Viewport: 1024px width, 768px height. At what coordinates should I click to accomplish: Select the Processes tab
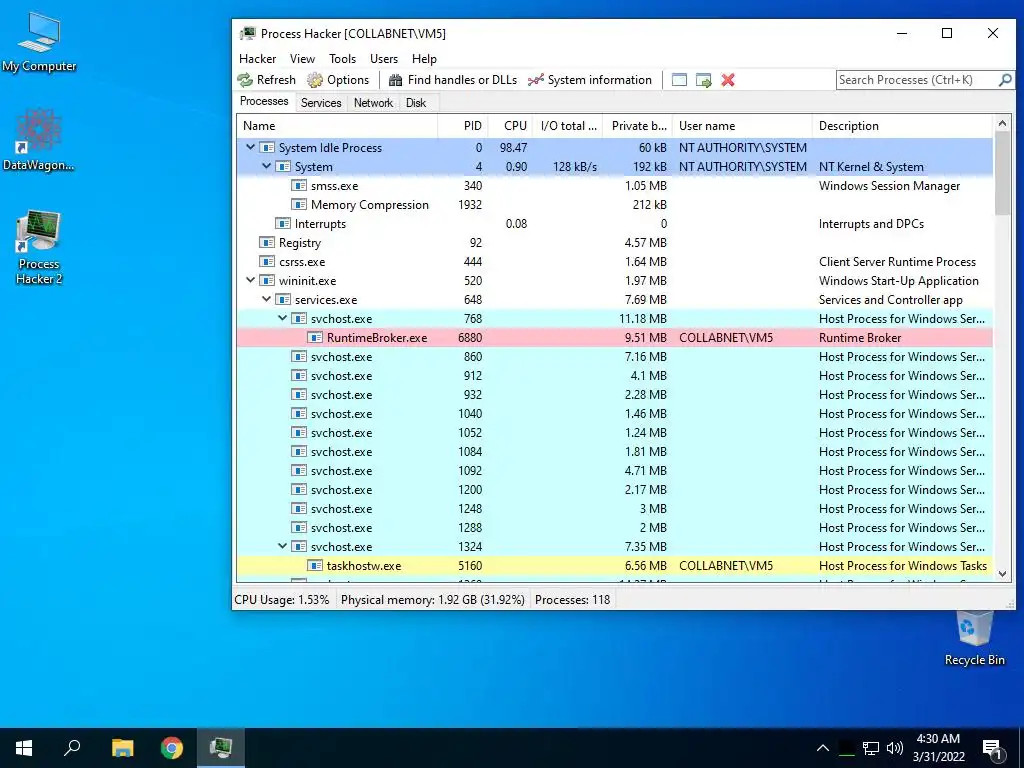264,101
